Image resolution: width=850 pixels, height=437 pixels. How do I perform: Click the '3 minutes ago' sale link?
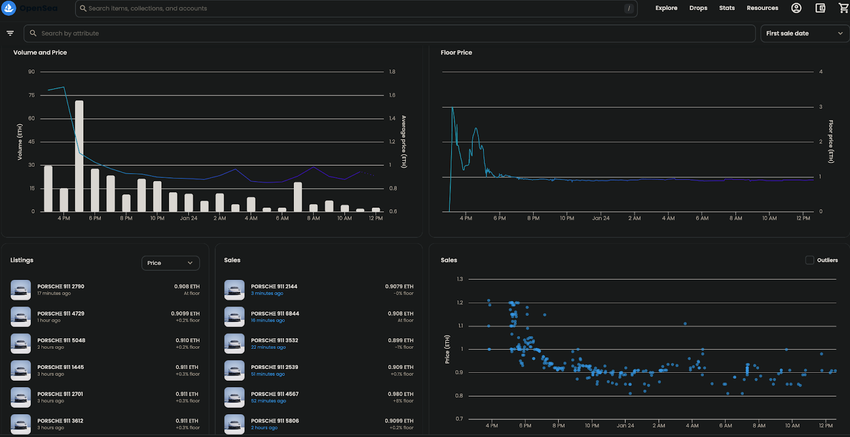point(267,293)
